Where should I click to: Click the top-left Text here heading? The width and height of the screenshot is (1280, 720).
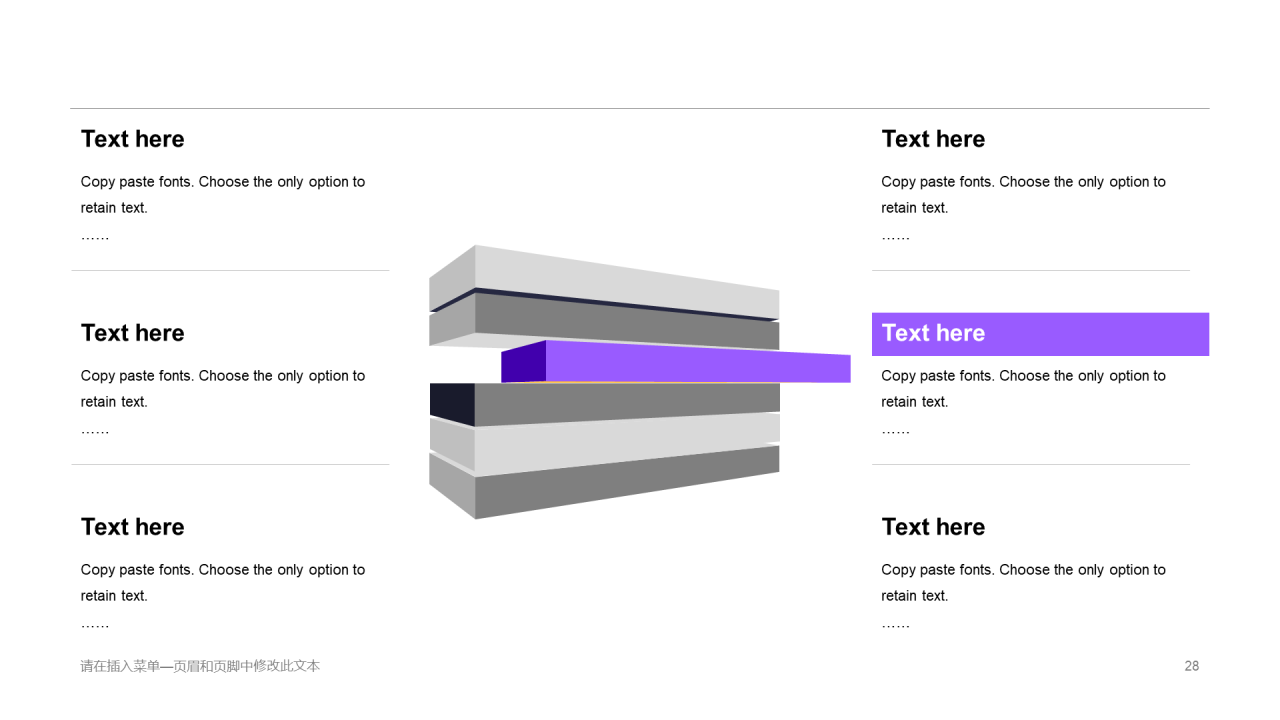(x=133, y=139)
